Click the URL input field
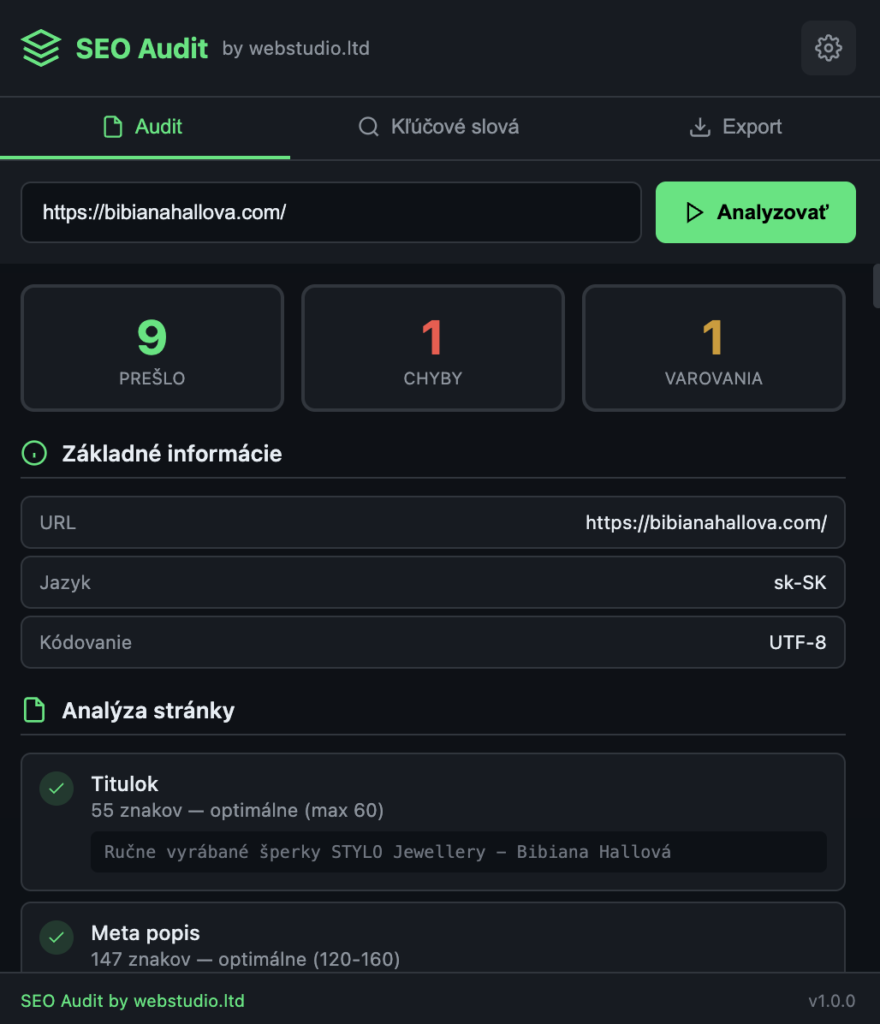The image size is (880, 1024). pyautogui.click(x=330, y=212)
